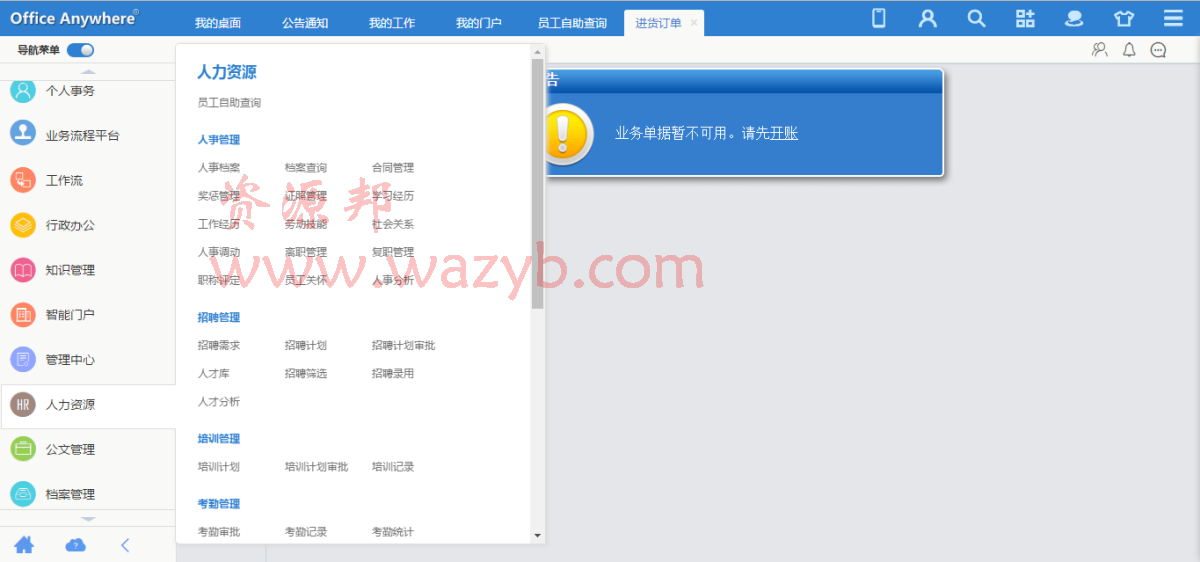
Task: Open 招聘需求 menu entry
Action: (218, 346)
